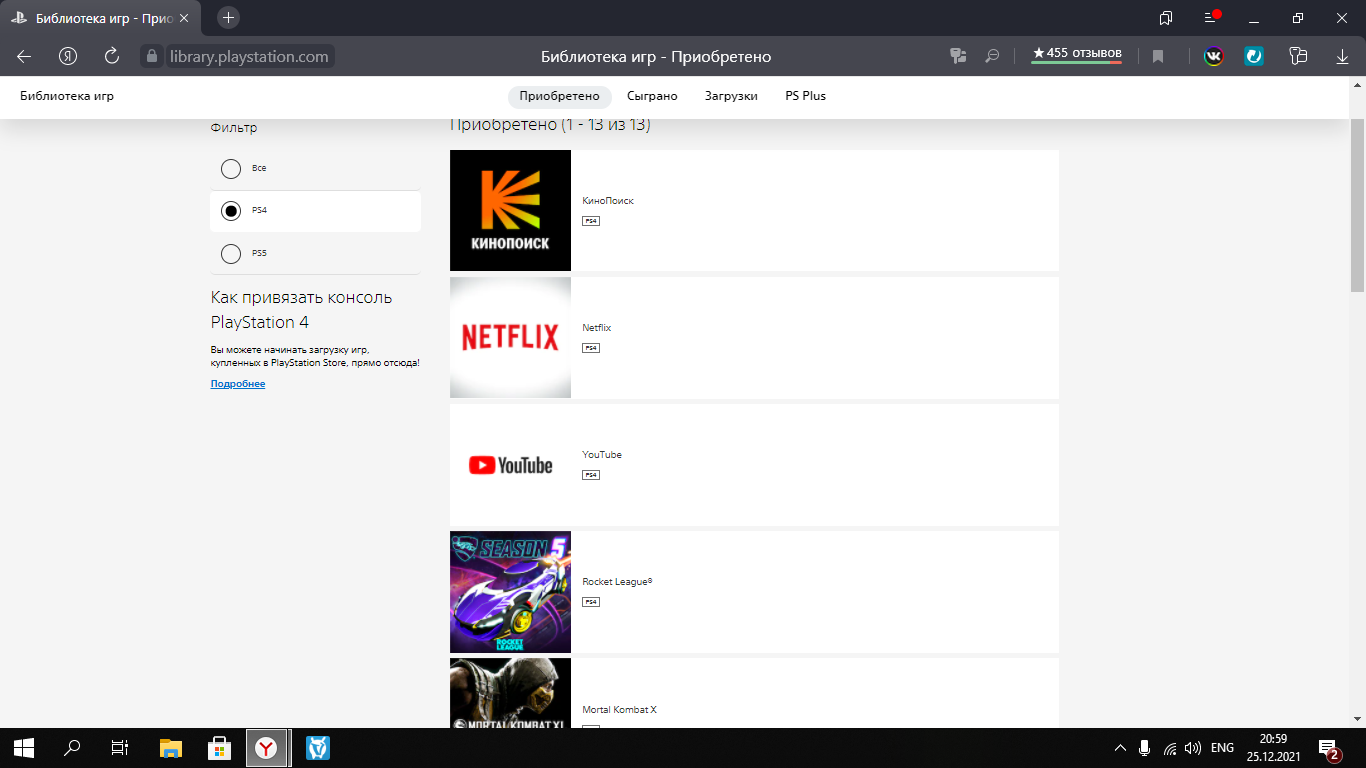Viewport: 1366px width, 768px height.
Task: Open the КиноПоиск title text
Action: [x=608, y=201]
